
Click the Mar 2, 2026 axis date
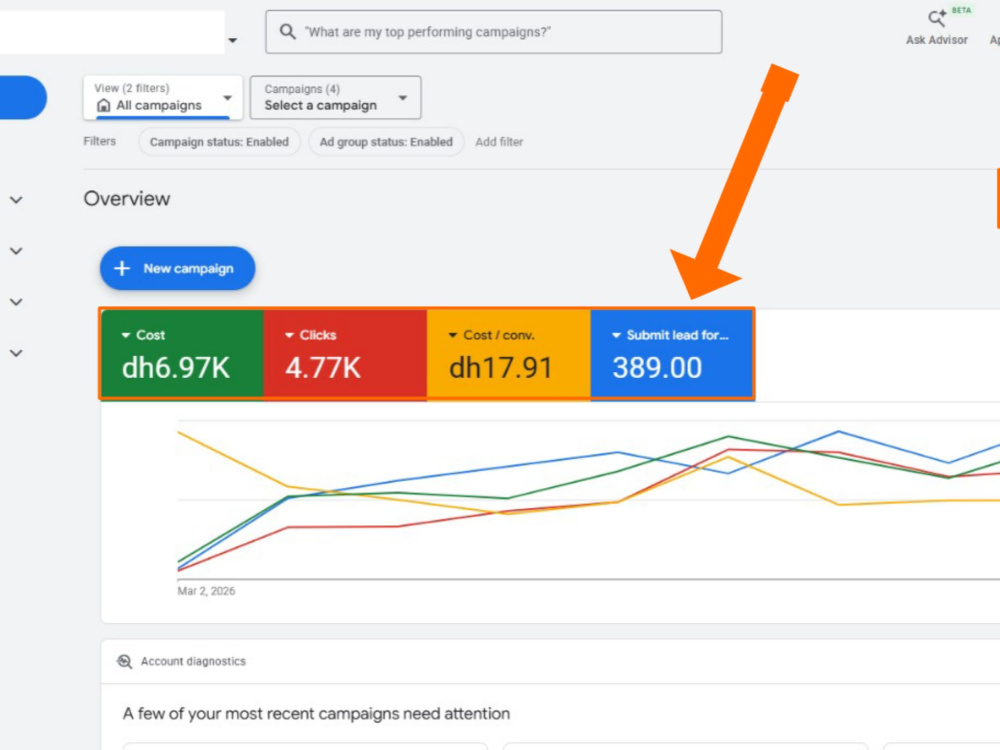click(206, 591)
